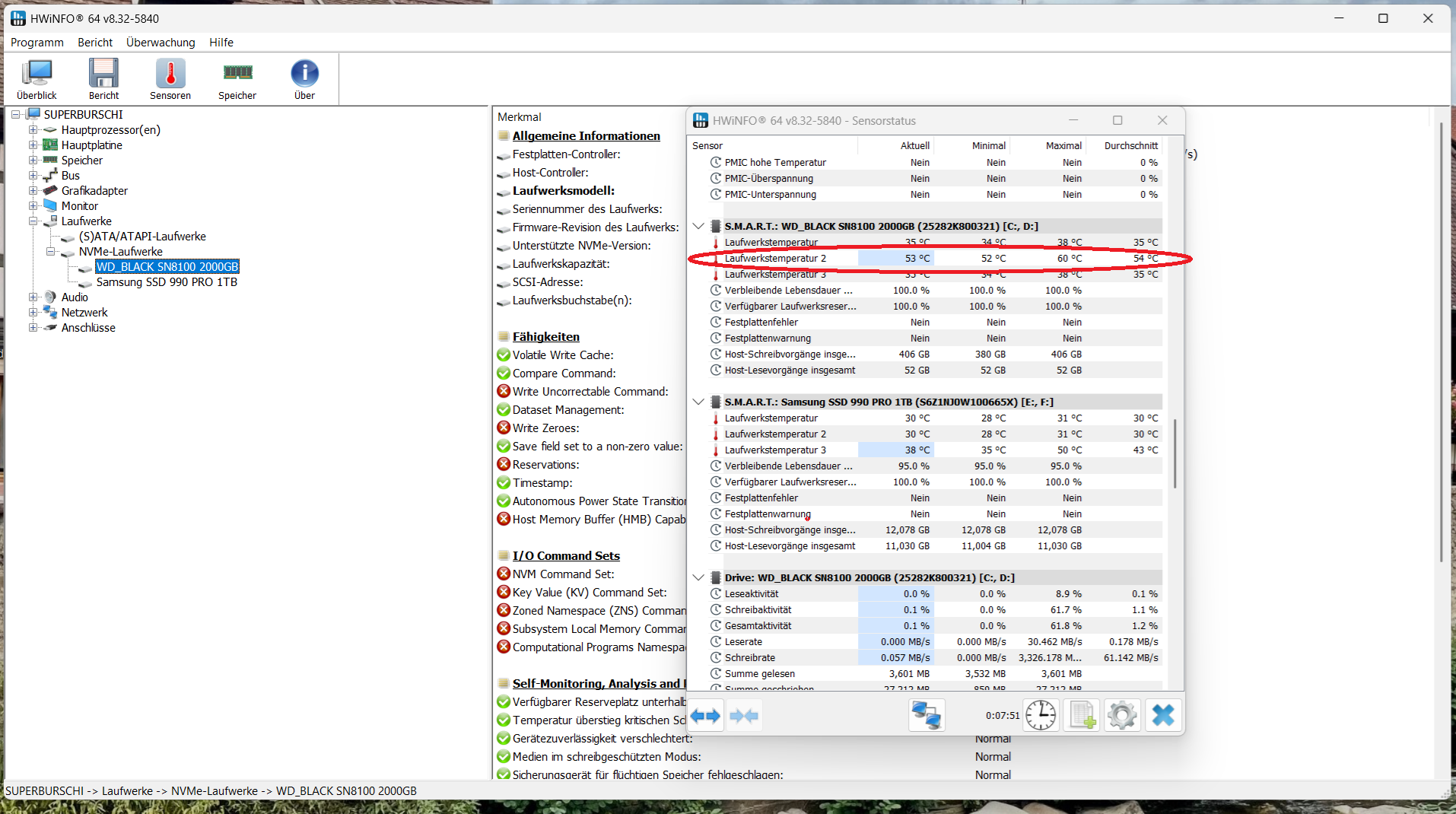1456x814 pixels.
Task: Click the Write Zeroes red X icon
Action: click(x=504, y=428)
